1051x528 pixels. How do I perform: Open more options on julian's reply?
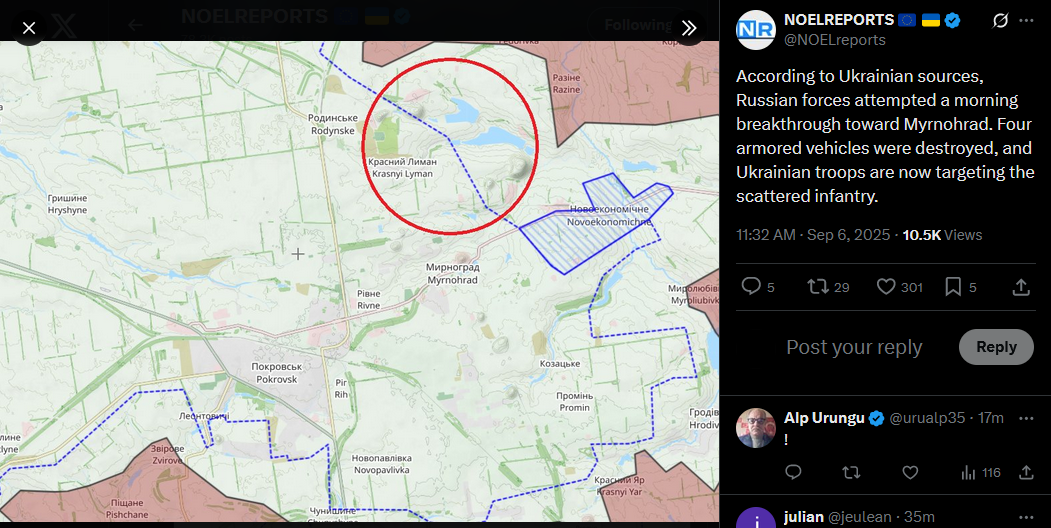tap(1026, 517)
